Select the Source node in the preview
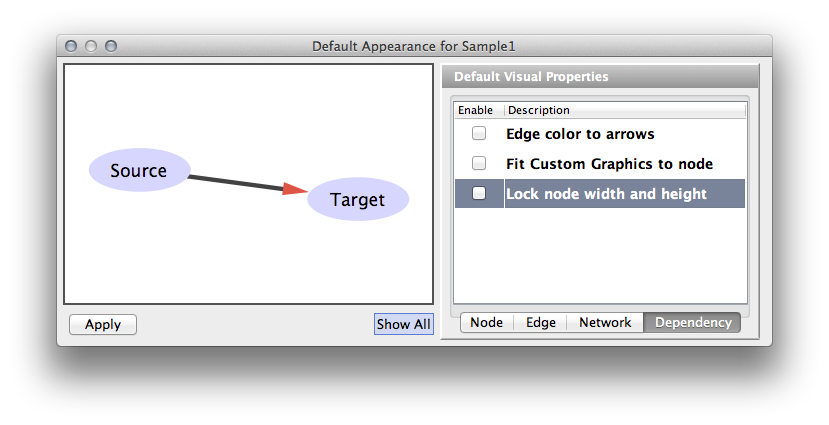 (139, 171)
